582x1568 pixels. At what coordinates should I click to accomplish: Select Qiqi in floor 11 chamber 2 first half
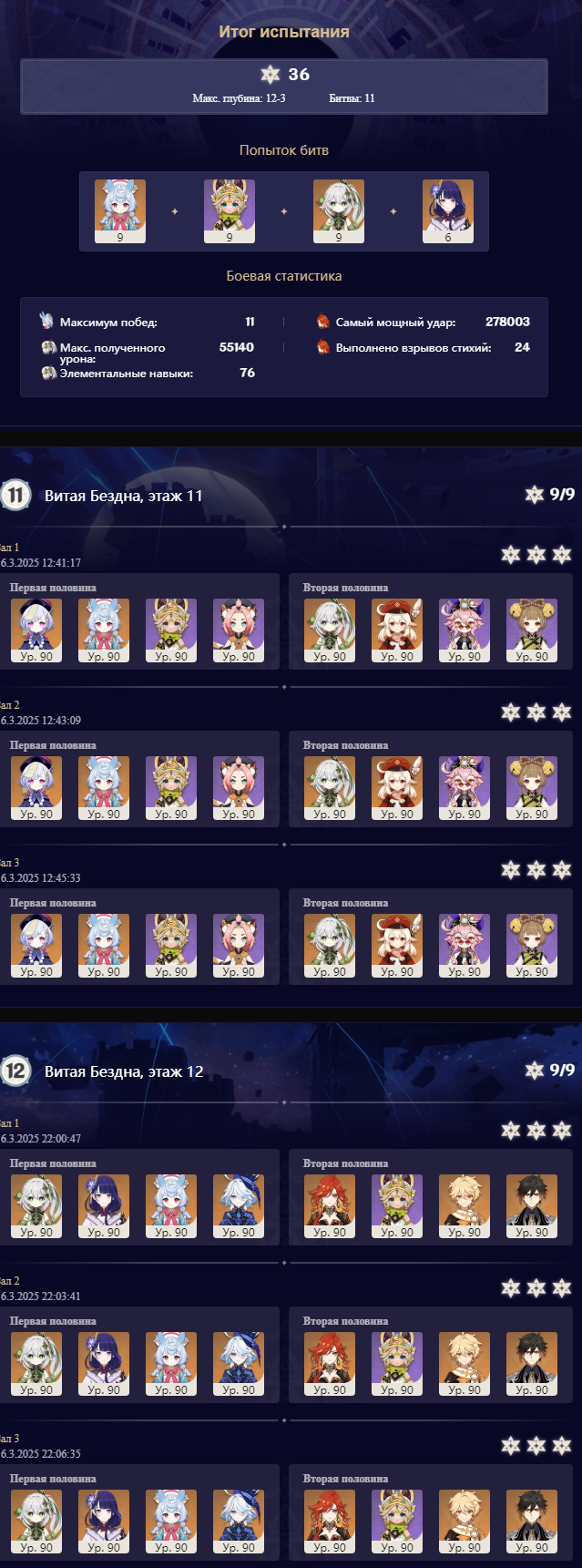[36, 788]
